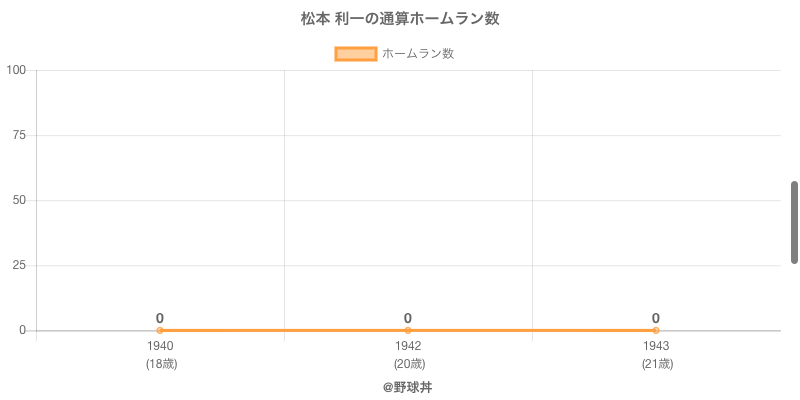
Task: Select the 1942 data point marker
Action: pyautogui.click(x=408, y=330)
